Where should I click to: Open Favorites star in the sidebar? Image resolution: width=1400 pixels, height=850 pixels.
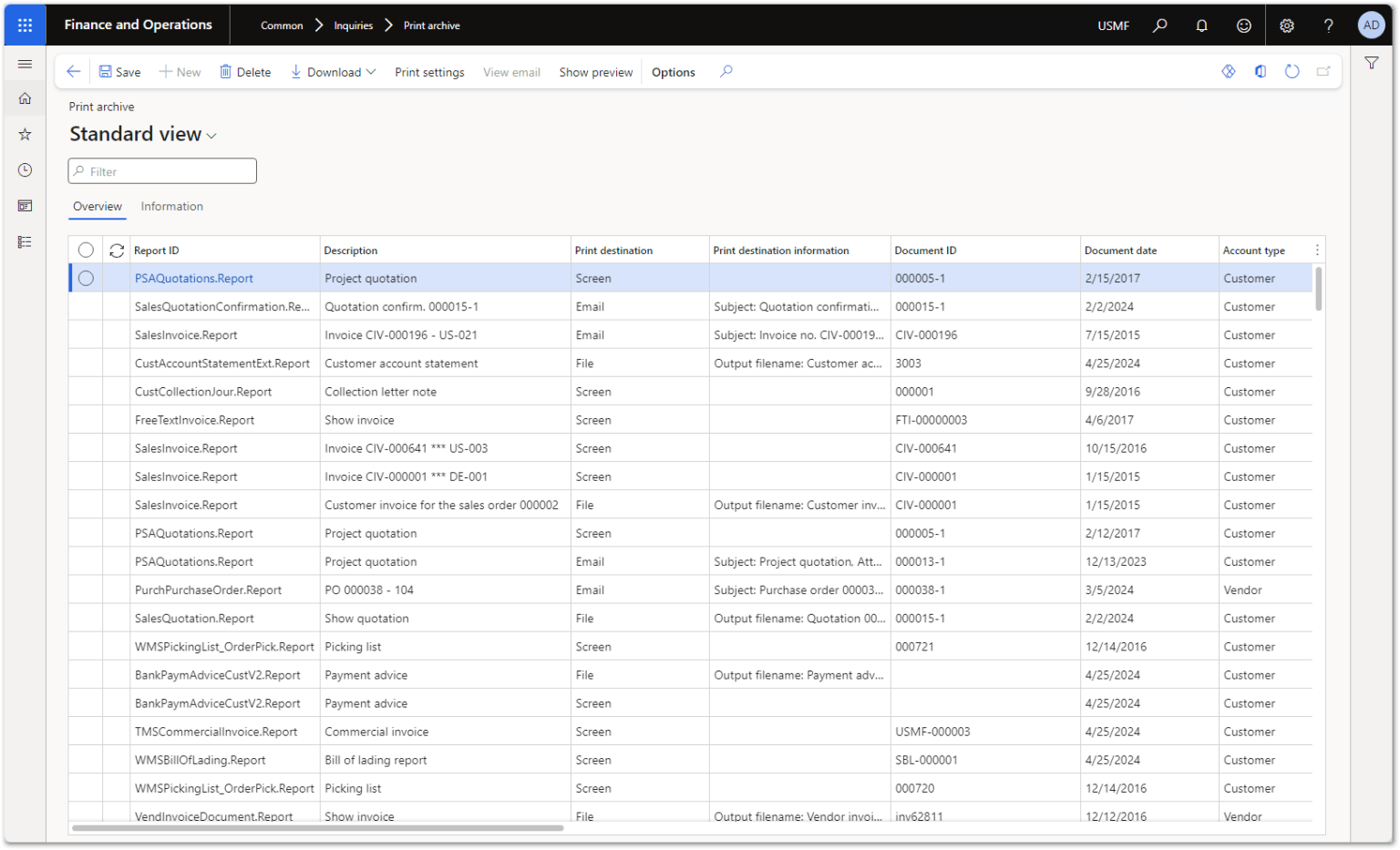click(x=25, y=135)
